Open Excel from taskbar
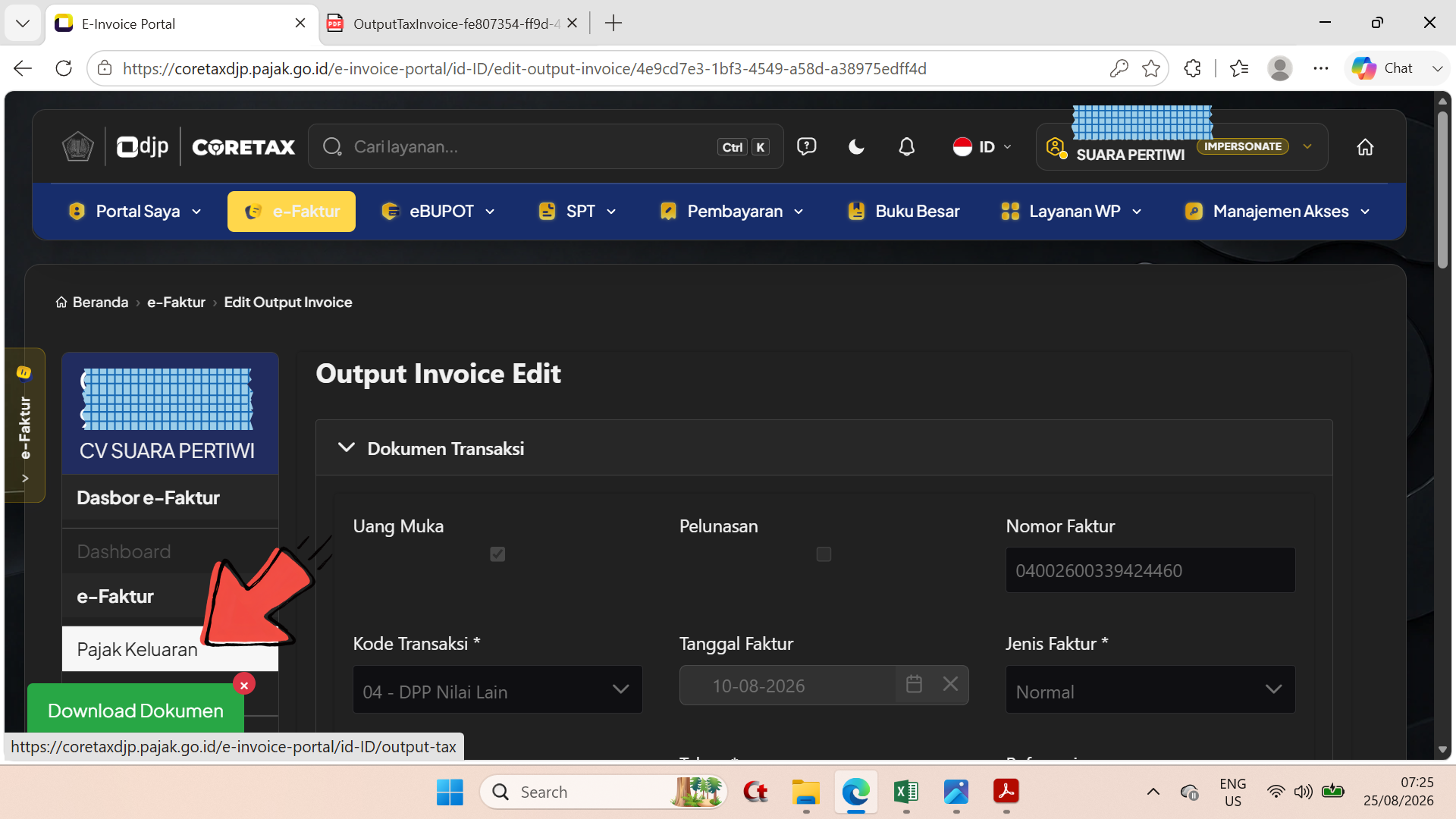The image size is (1456, 819). click(906, 792)
